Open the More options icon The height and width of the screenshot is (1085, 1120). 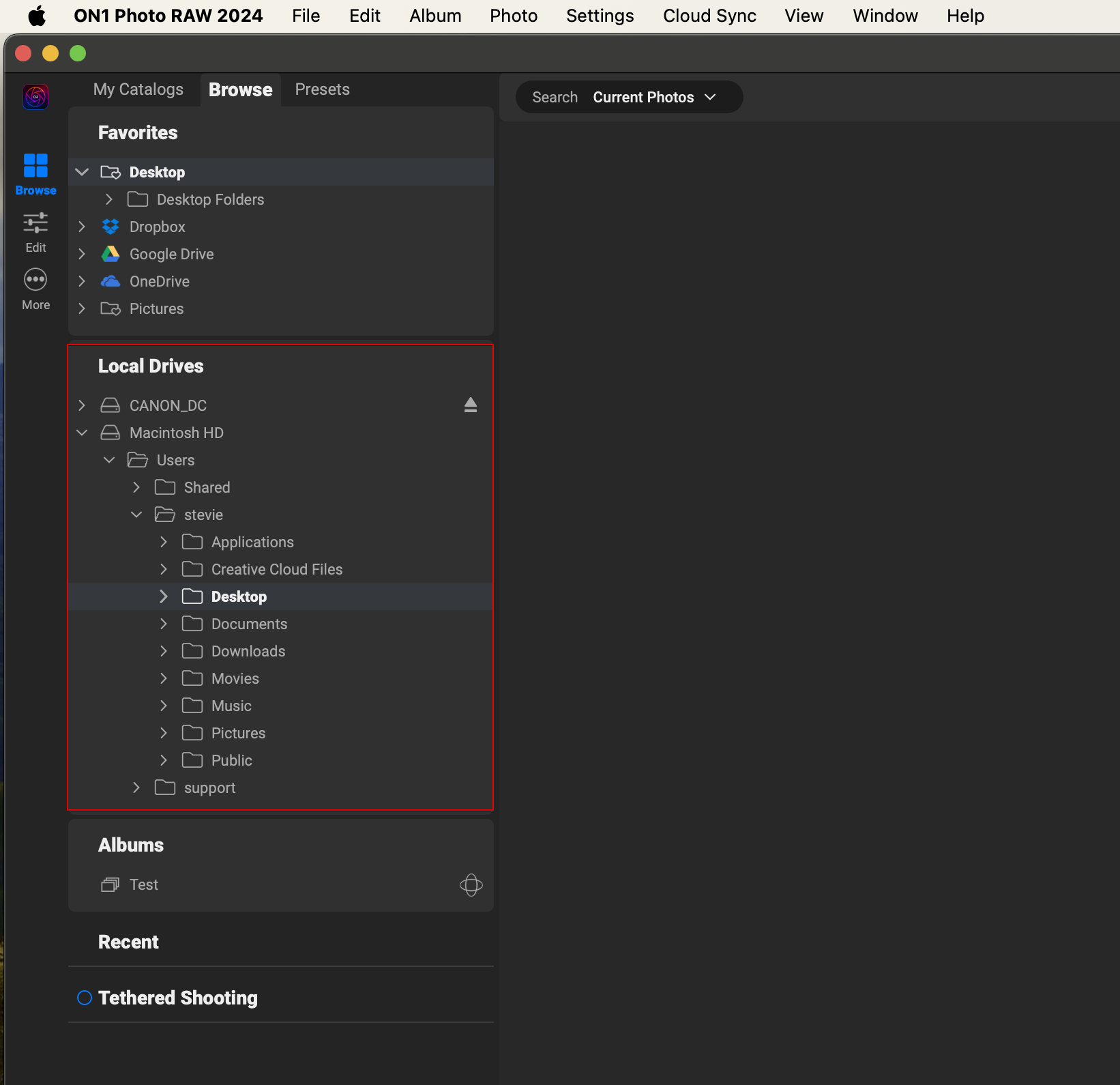click(35, 280)
